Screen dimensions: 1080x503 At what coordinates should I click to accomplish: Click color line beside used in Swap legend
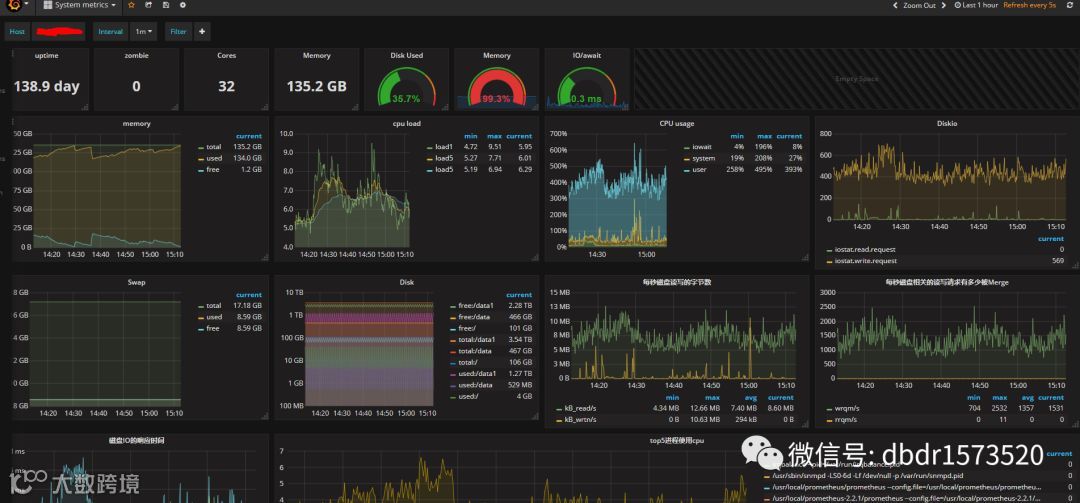coord(200,317)
